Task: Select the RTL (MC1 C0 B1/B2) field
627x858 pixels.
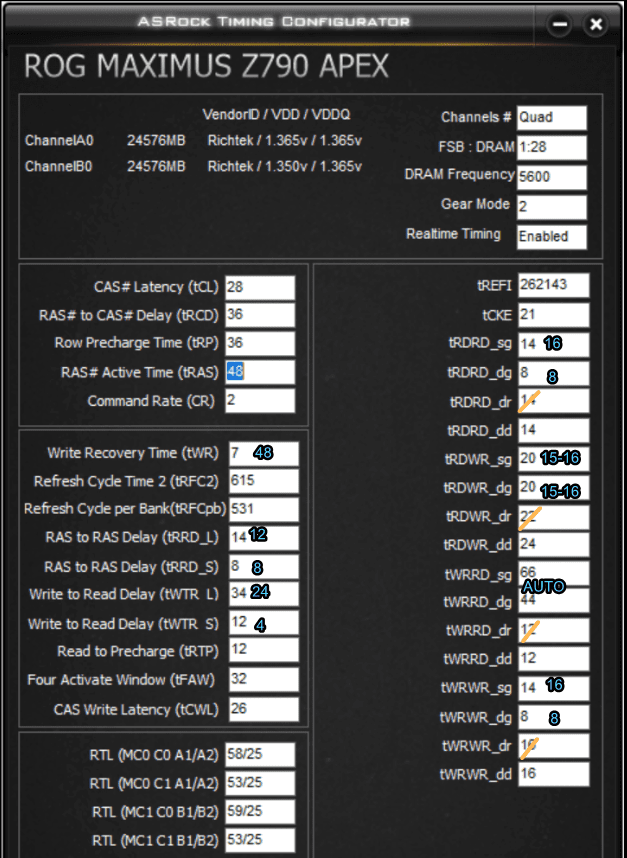Action: (260, 811)
